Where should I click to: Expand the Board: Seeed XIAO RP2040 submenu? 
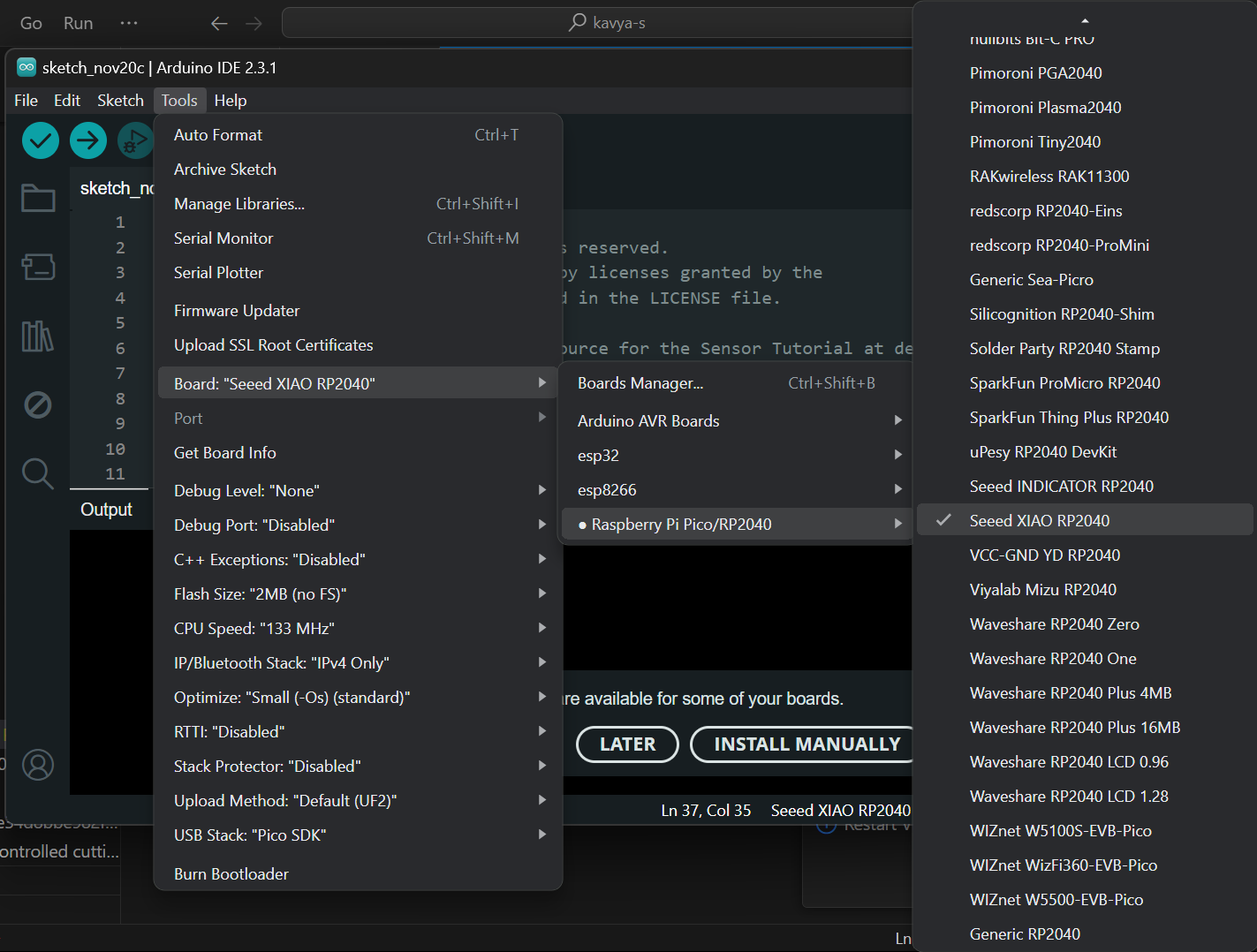[358, 383]
